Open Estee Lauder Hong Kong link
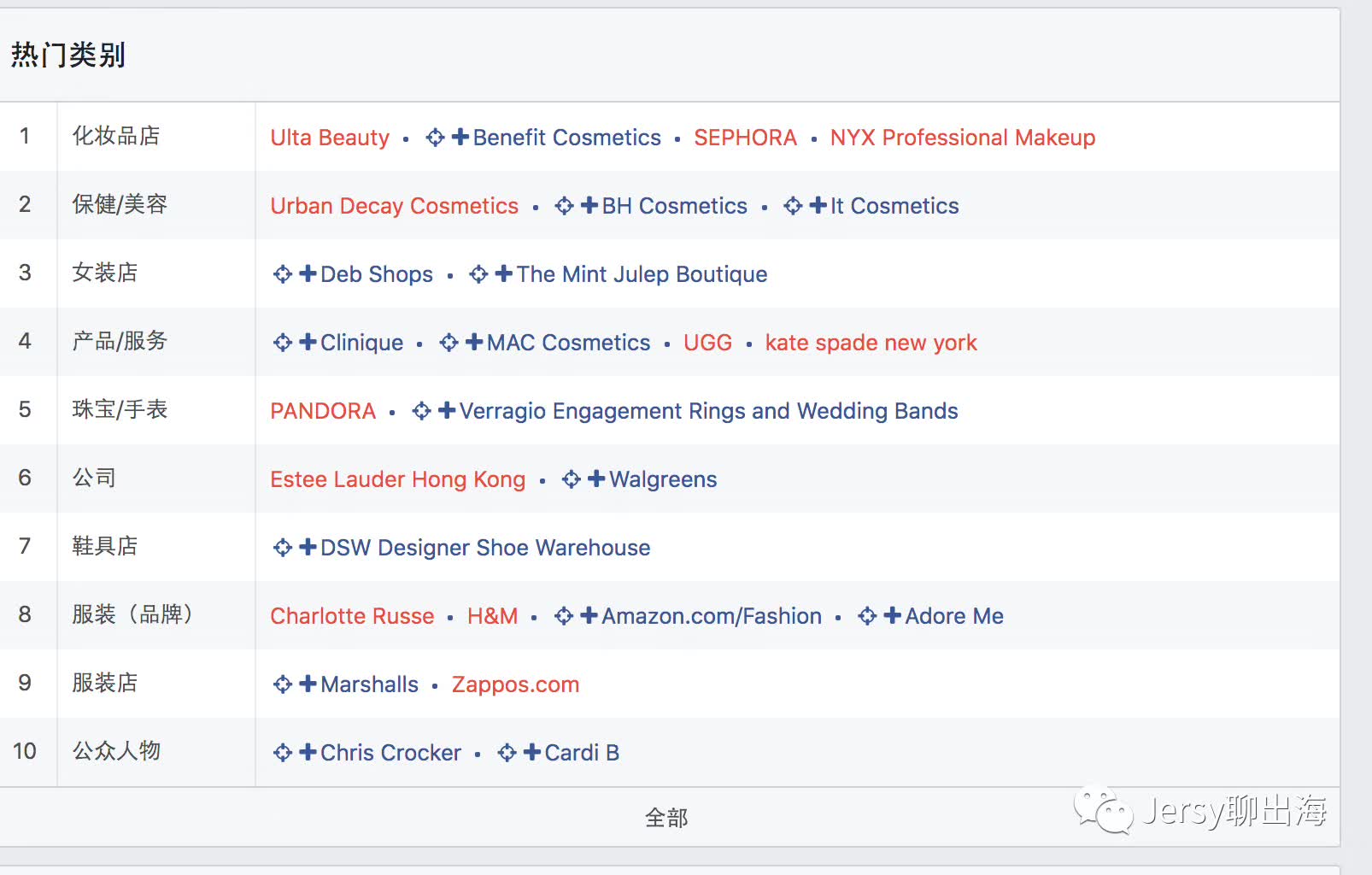The image size is (1372, 875). click(x=398, y=479)
